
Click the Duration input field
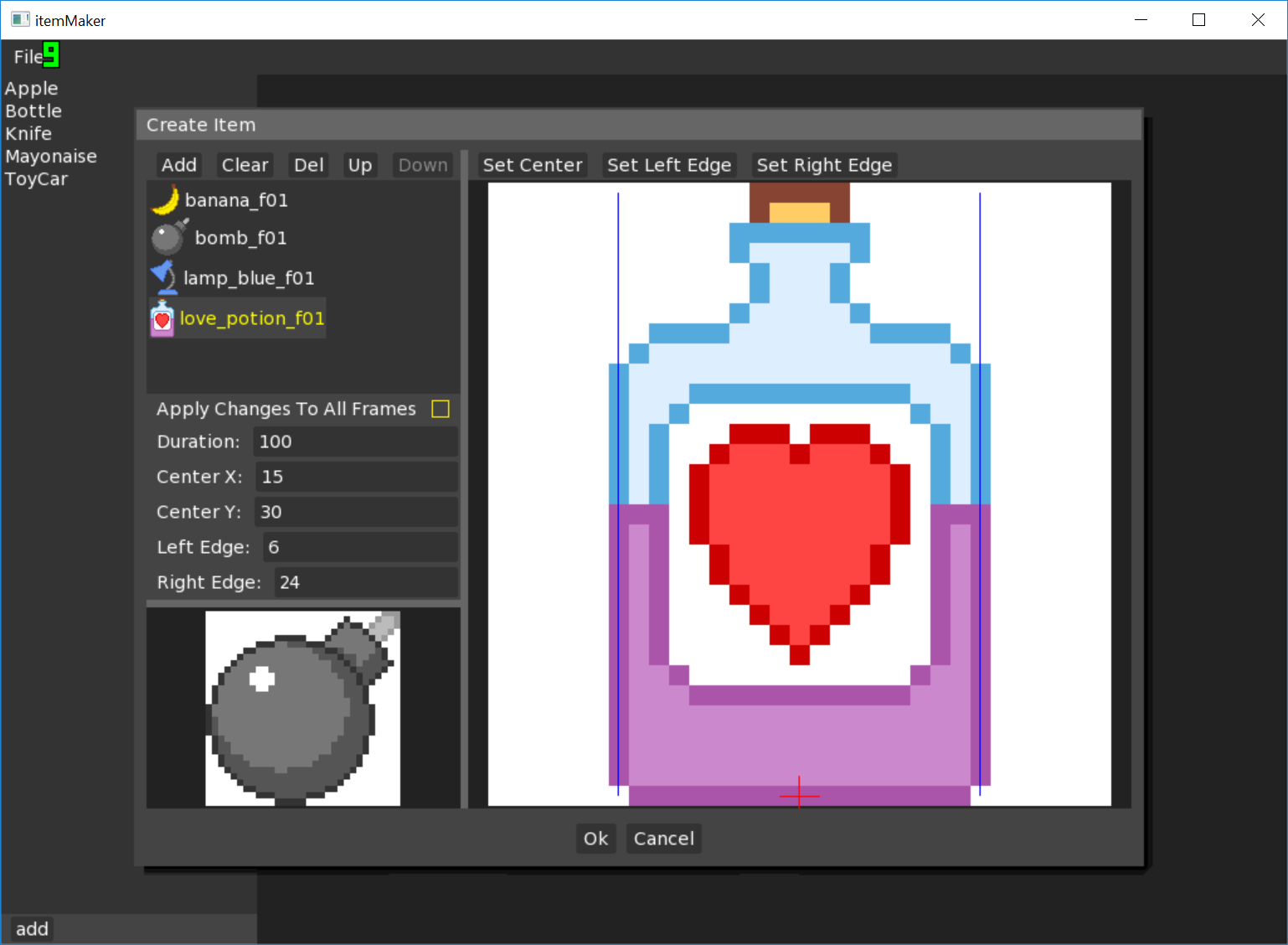[355, 442]
